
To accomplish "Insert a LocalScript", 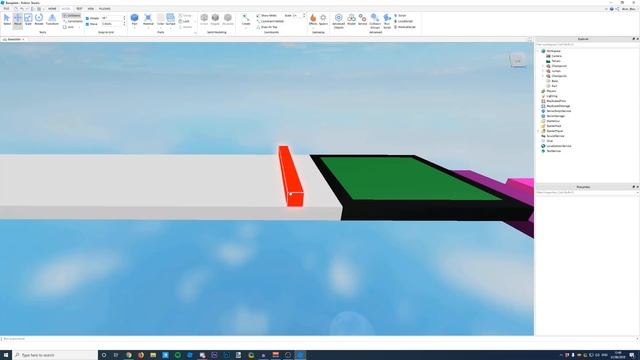I will [x=403, y=21].
